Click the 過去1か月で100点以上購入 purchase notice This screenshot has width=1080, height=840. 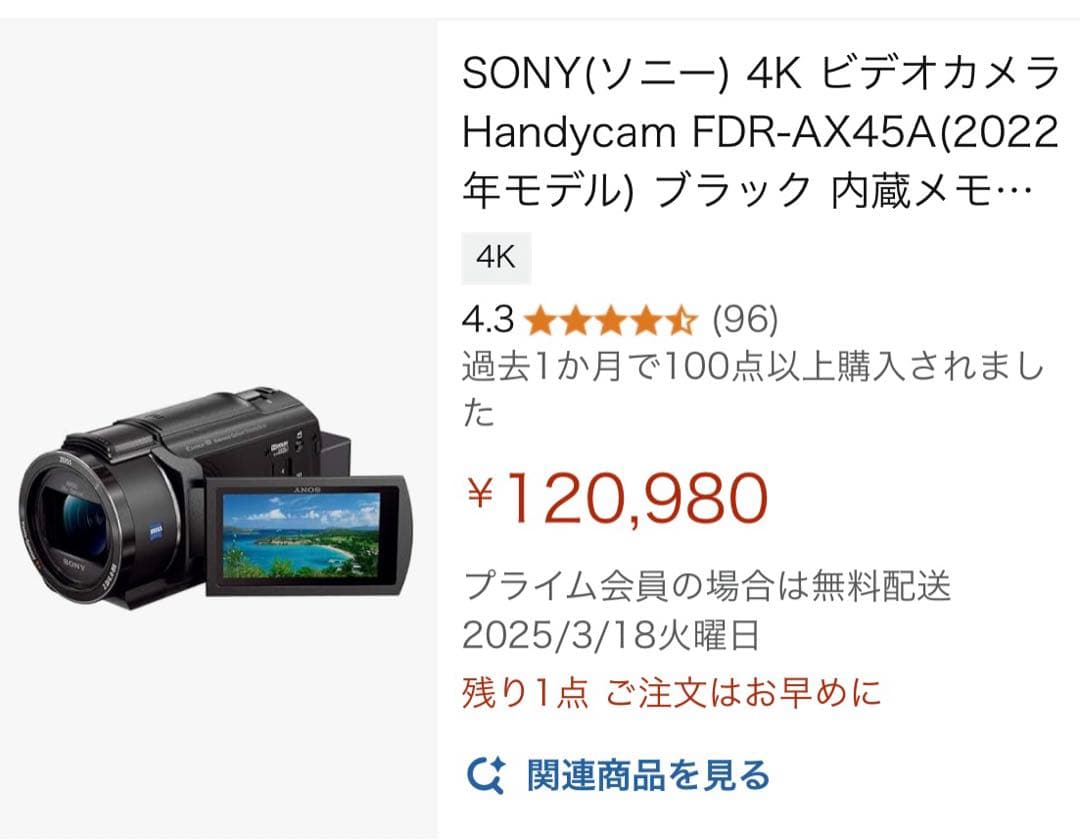coord(754,389)
